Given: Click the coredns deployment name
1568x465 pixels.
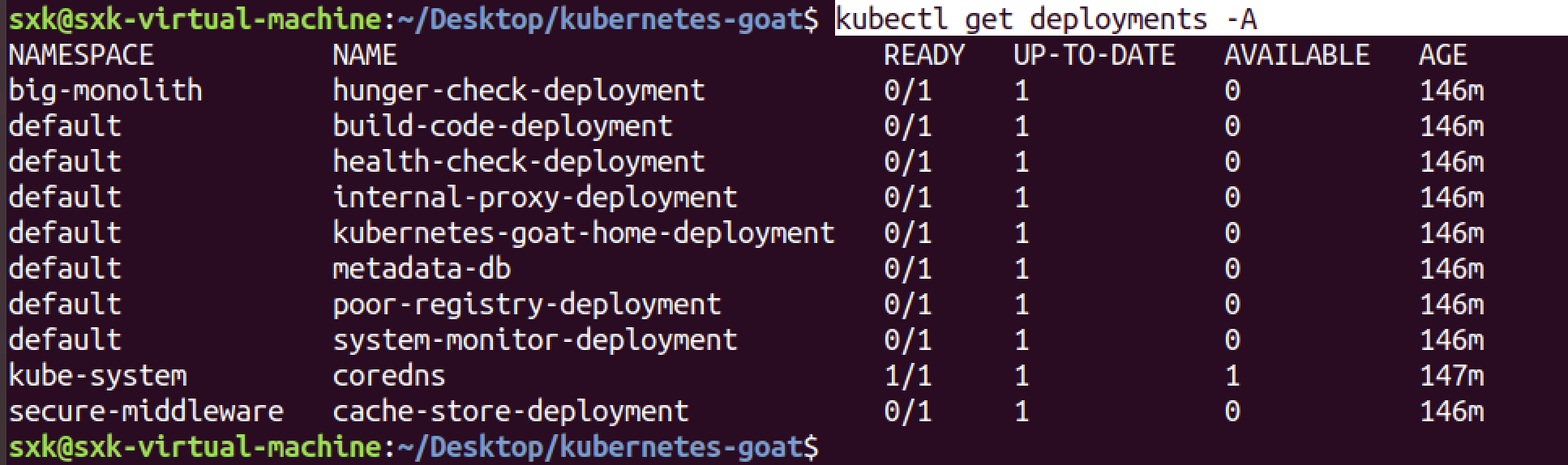Looking at the screenshot, I should 389,375.
